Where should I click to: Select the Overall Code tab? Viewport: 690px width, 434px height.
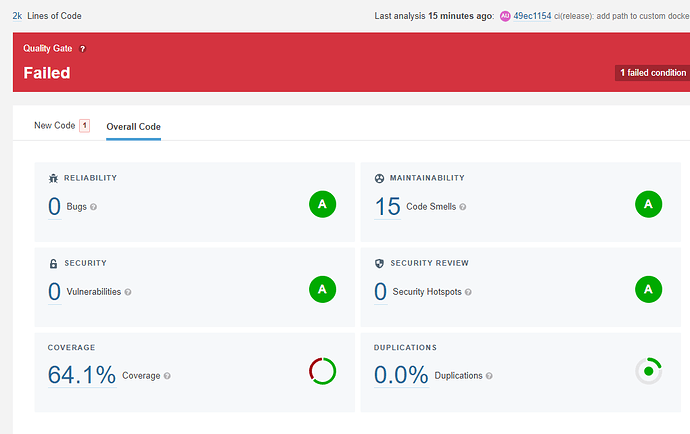pyautogui.click(x=133, y=127)
